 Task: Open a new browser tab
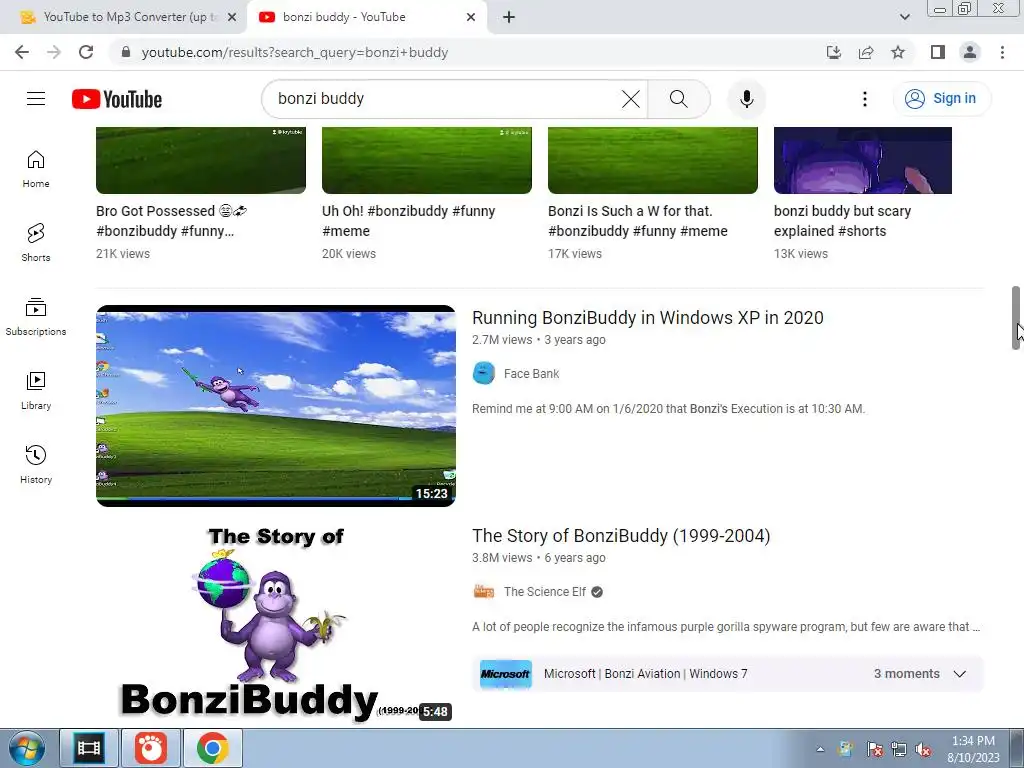click(x=509, y=17)
